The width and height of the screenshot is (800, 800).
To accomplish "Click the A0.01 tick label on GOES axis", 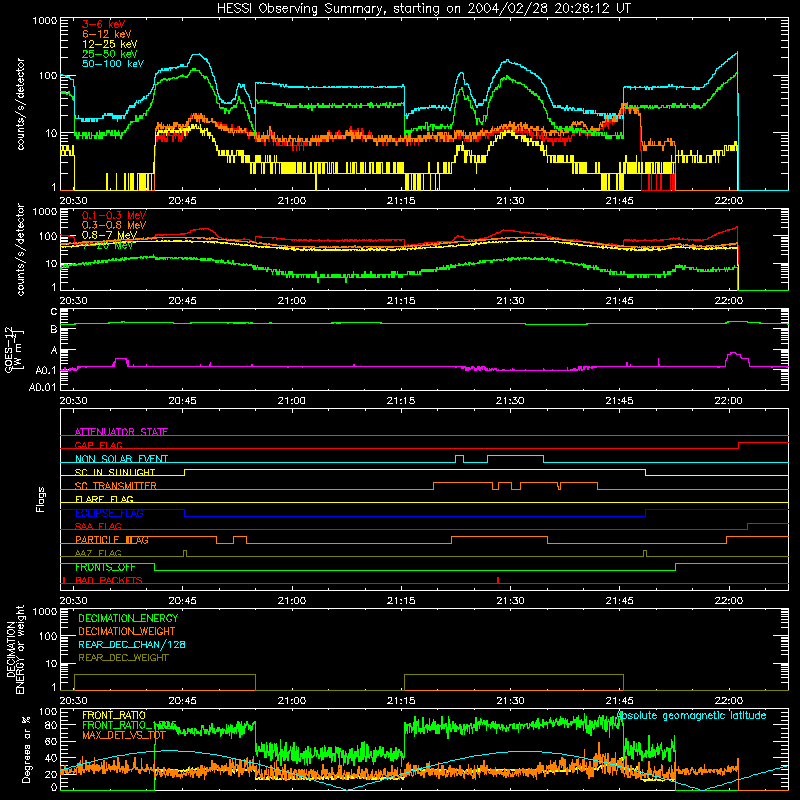I will click(42, 388).
